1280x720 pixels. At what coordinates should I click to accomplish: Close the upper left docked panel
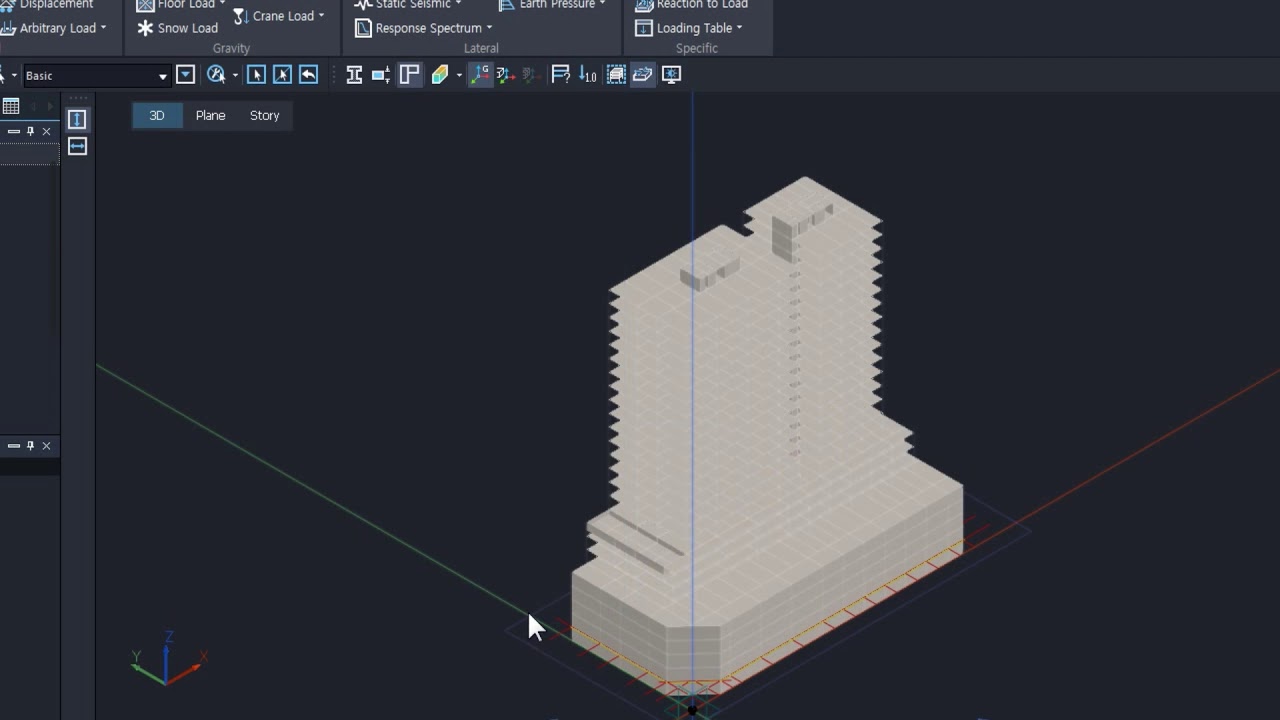[46, 131]
